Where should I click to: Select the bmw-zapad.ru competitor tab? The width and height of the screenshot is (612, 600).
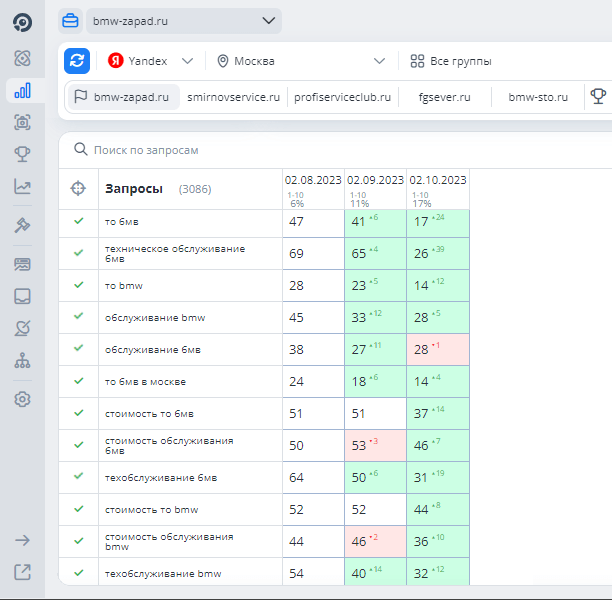[124, 97]
